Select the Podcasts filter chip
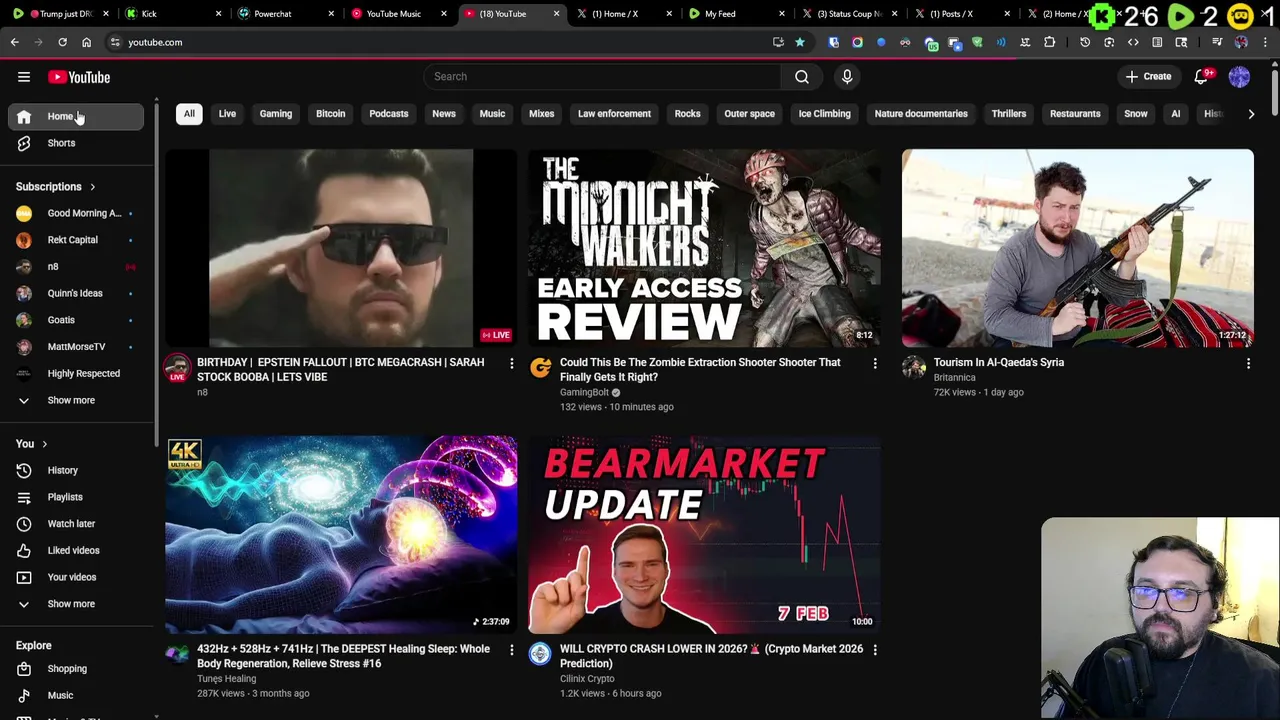1280x720 pixels. click(388, 114)
